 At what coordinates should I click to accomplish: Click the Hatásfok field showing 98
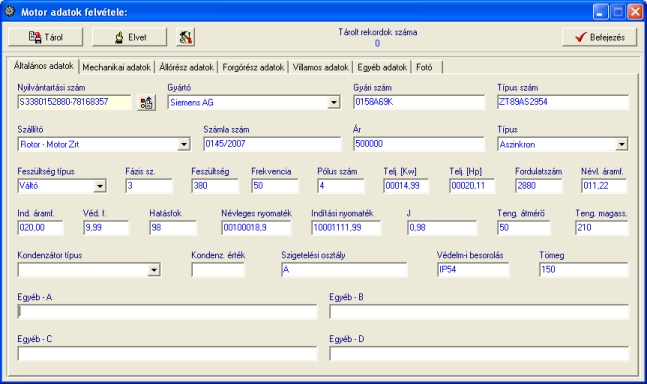[173, 228]
